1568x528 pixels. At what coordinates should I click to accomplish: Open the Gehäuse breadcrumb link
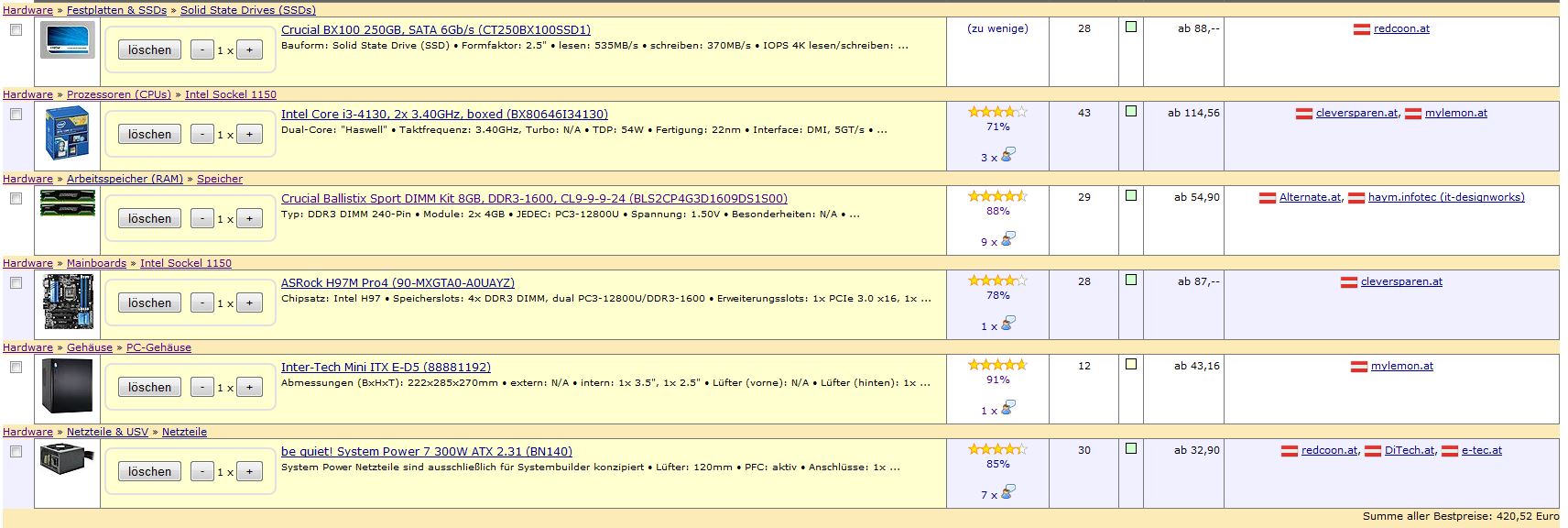(90, 347)
